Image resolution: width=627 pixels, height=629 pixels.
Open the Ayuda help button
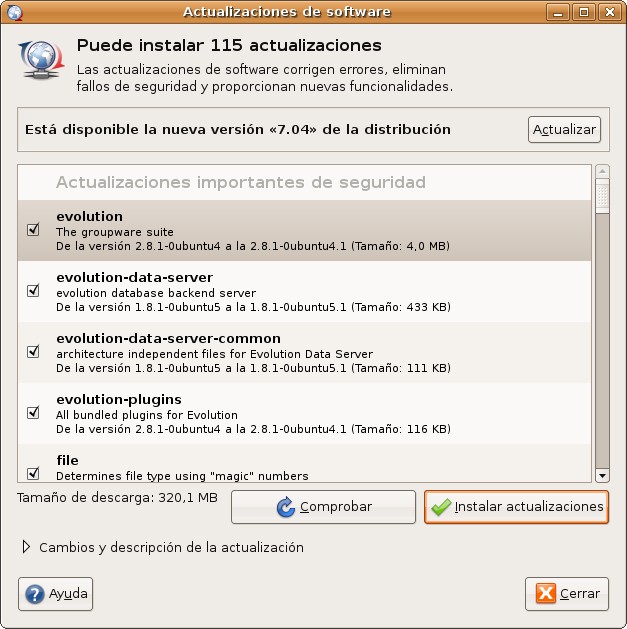[55, 594]
